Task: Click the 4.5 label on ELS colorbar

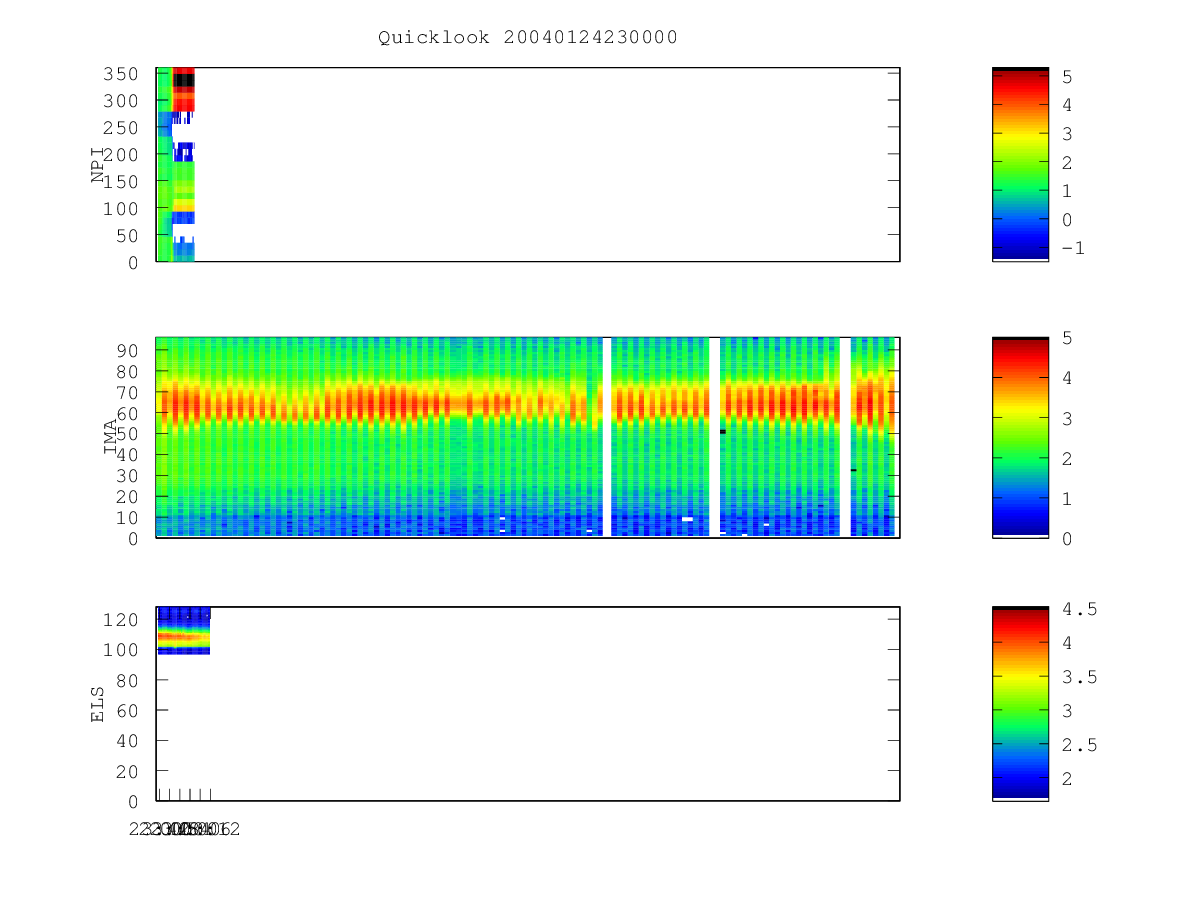Action: click(1078, 608)
